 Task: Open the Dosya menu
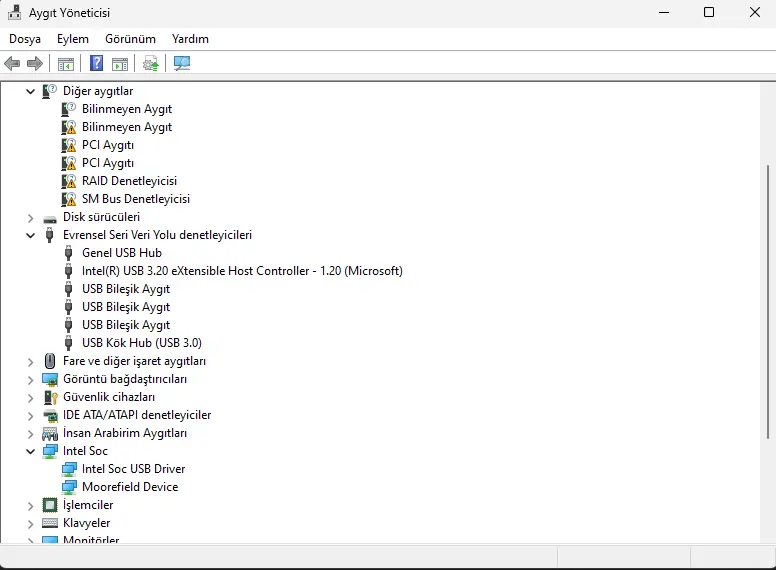[25, 39]
